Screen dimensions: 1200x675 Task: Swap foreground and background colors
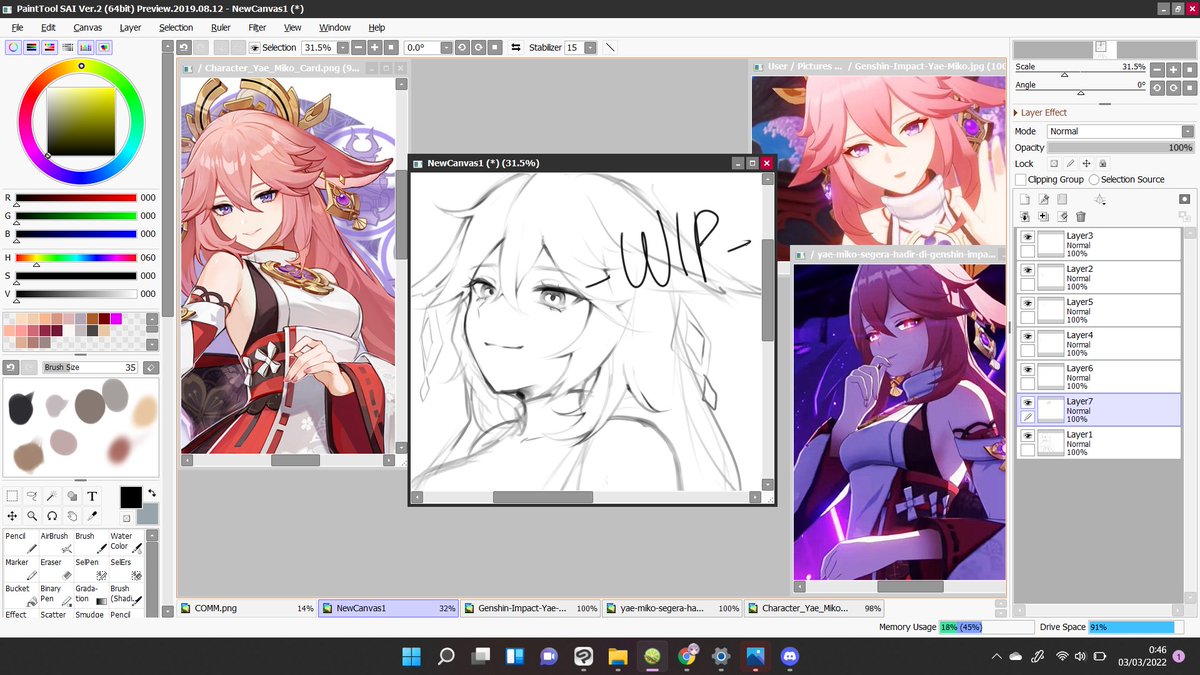151,493
